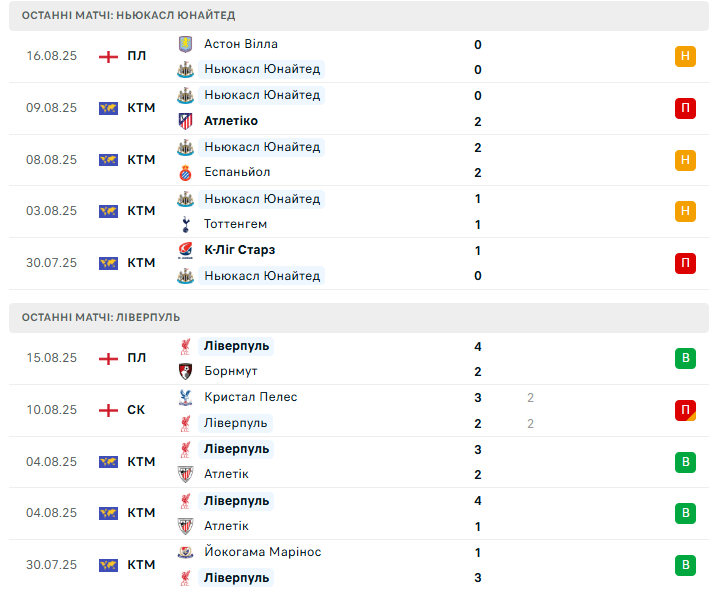
Task: Select the Йокогама Марінос team name
Action: tap(262, 552)
